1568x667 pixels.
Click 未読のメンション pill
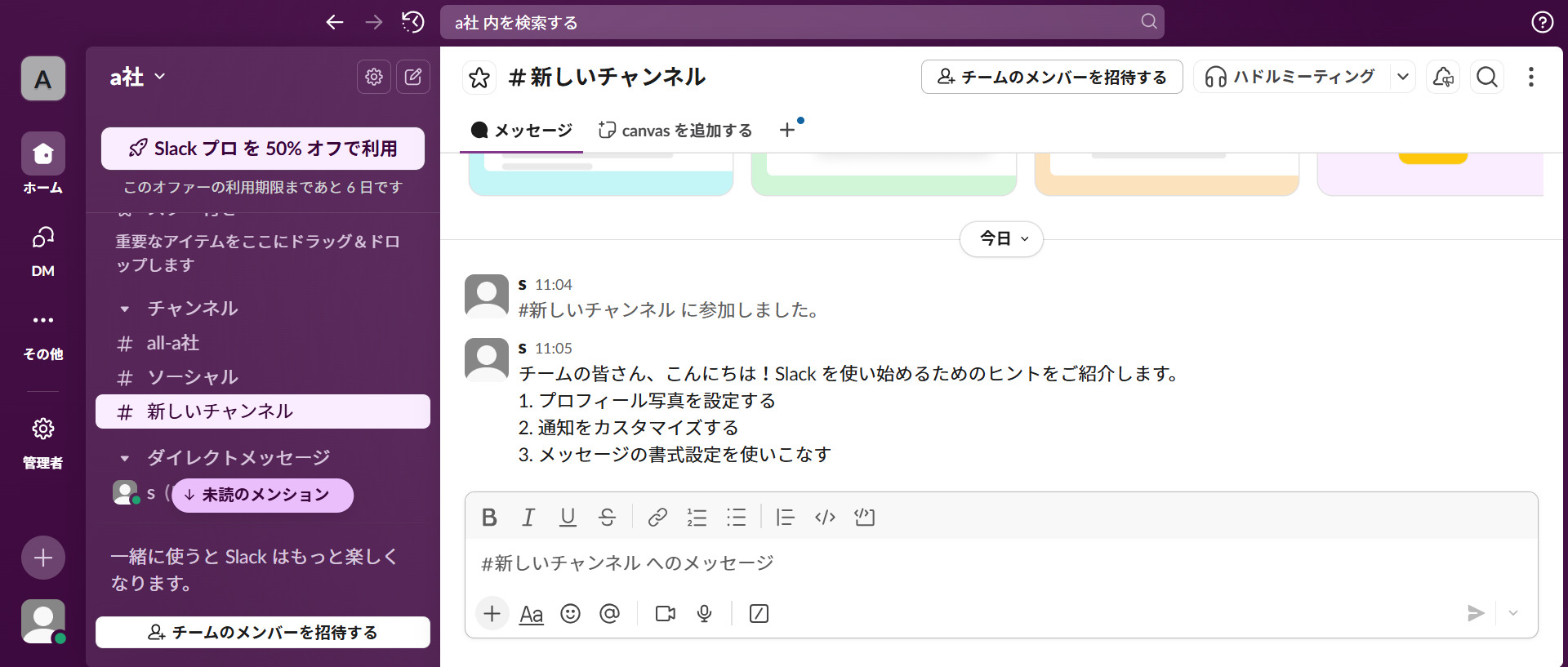(x=263, y=495)
